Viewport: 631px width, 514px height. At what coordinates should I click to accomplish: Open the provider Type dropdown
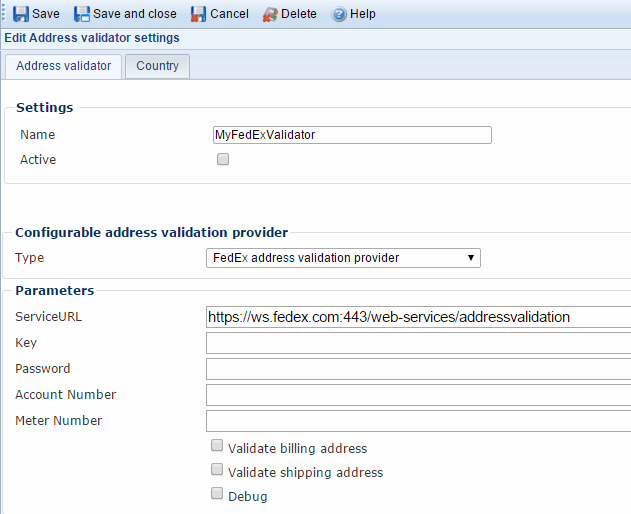[343, 258]
